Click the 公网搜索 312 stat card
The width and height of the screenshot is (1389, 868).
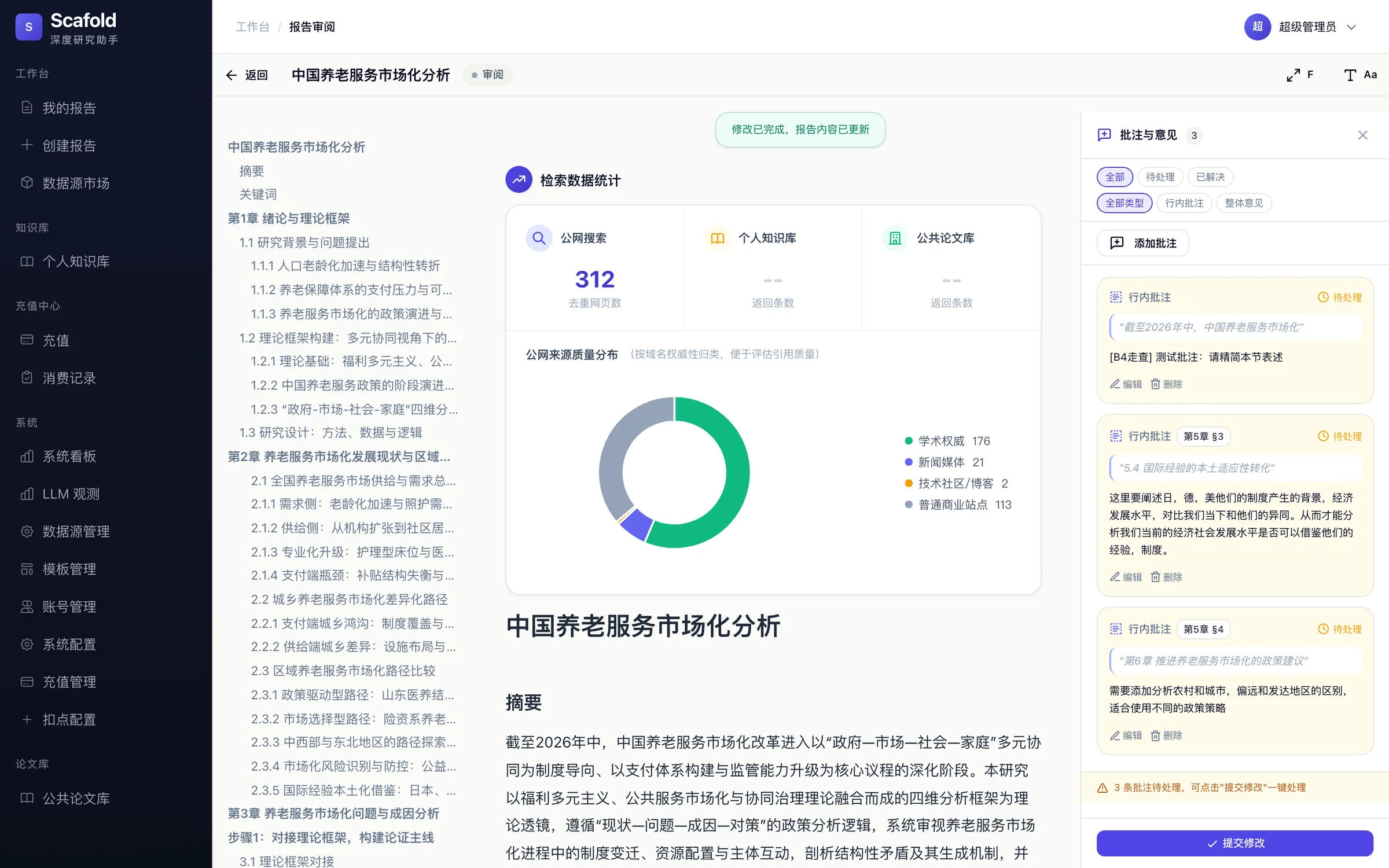(595, 269)
